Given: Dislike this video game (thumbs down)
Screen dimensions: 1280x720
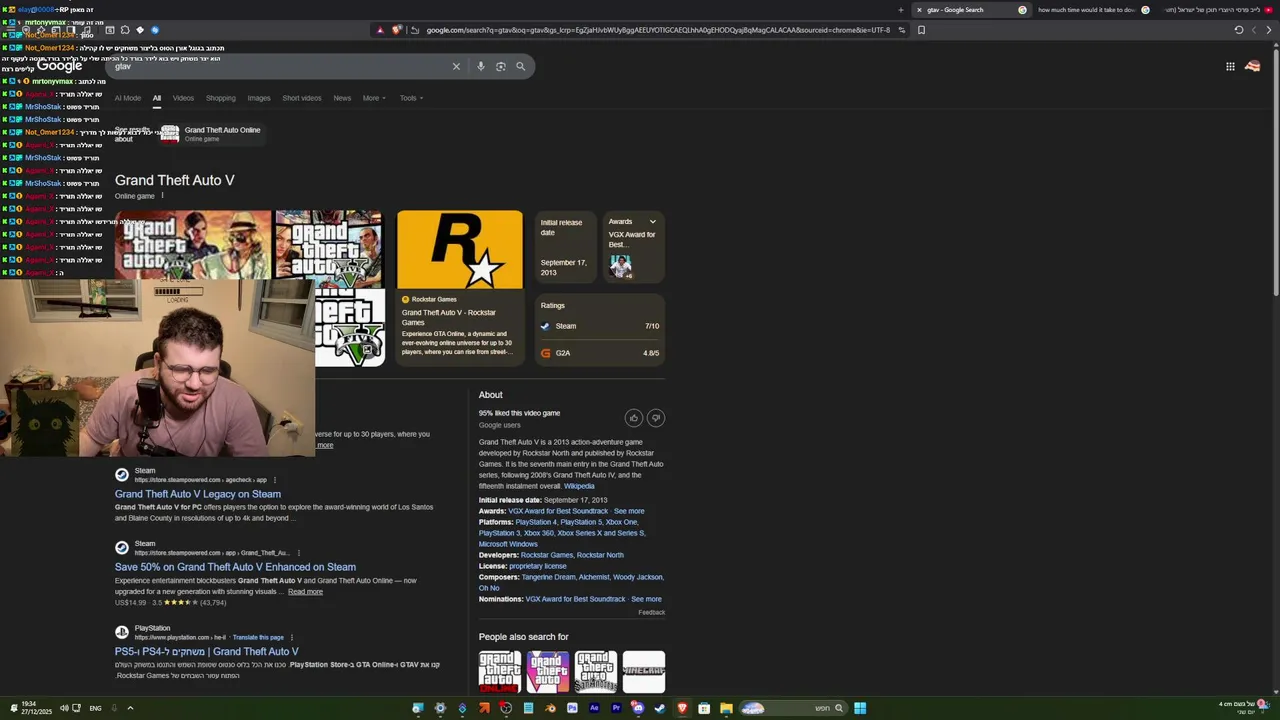Looking at the screenshot, I should coord(656,417).
